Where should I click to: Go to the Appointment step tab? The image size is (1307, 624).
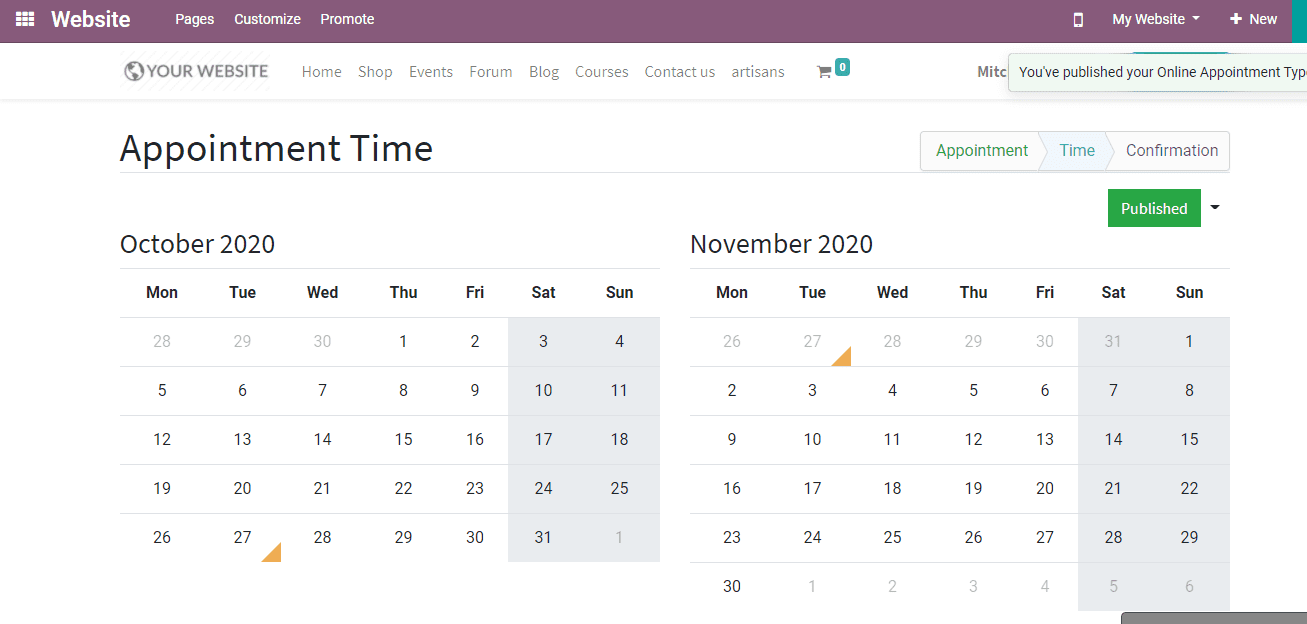coord(981,151)
